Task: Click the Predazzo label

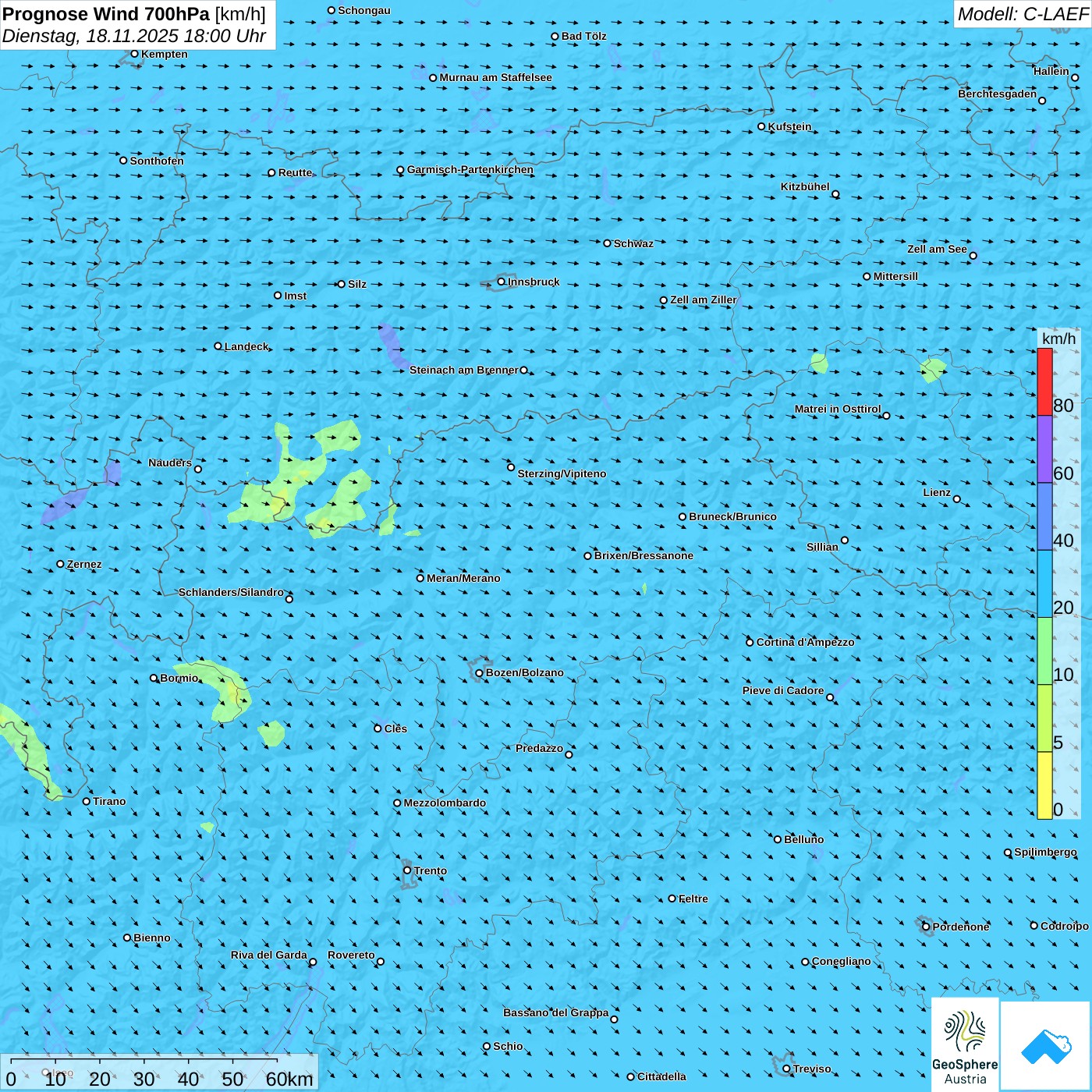Action: pos(539,748)
